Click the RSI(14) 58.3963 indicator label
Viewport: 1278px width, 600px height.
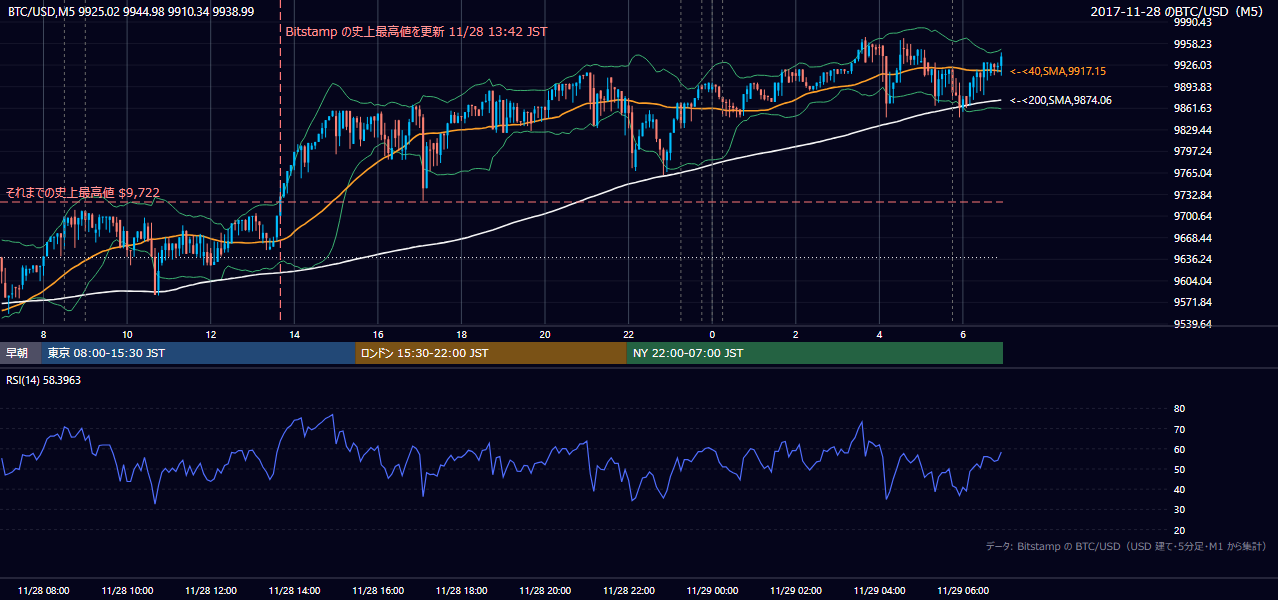pos(43,380)
